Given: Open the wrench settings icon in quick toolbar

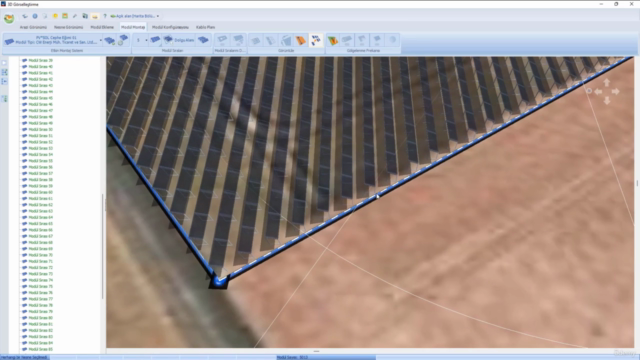Looking at the screenshot, I should [x=75, y=16].
